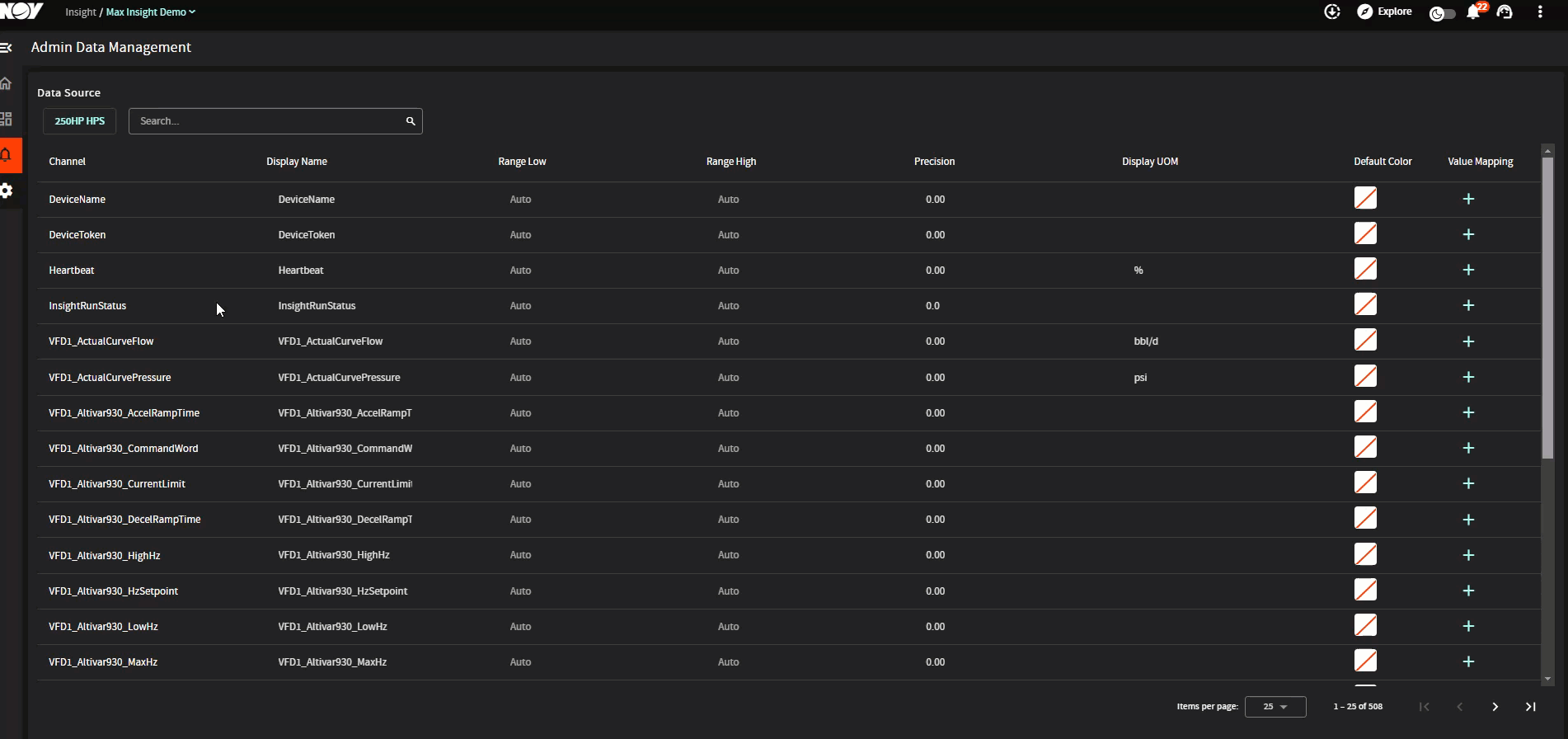Screen dimensions: 1568x739
Task: Edit % UOM for Heartbeat
Action: click(1138, 271)
